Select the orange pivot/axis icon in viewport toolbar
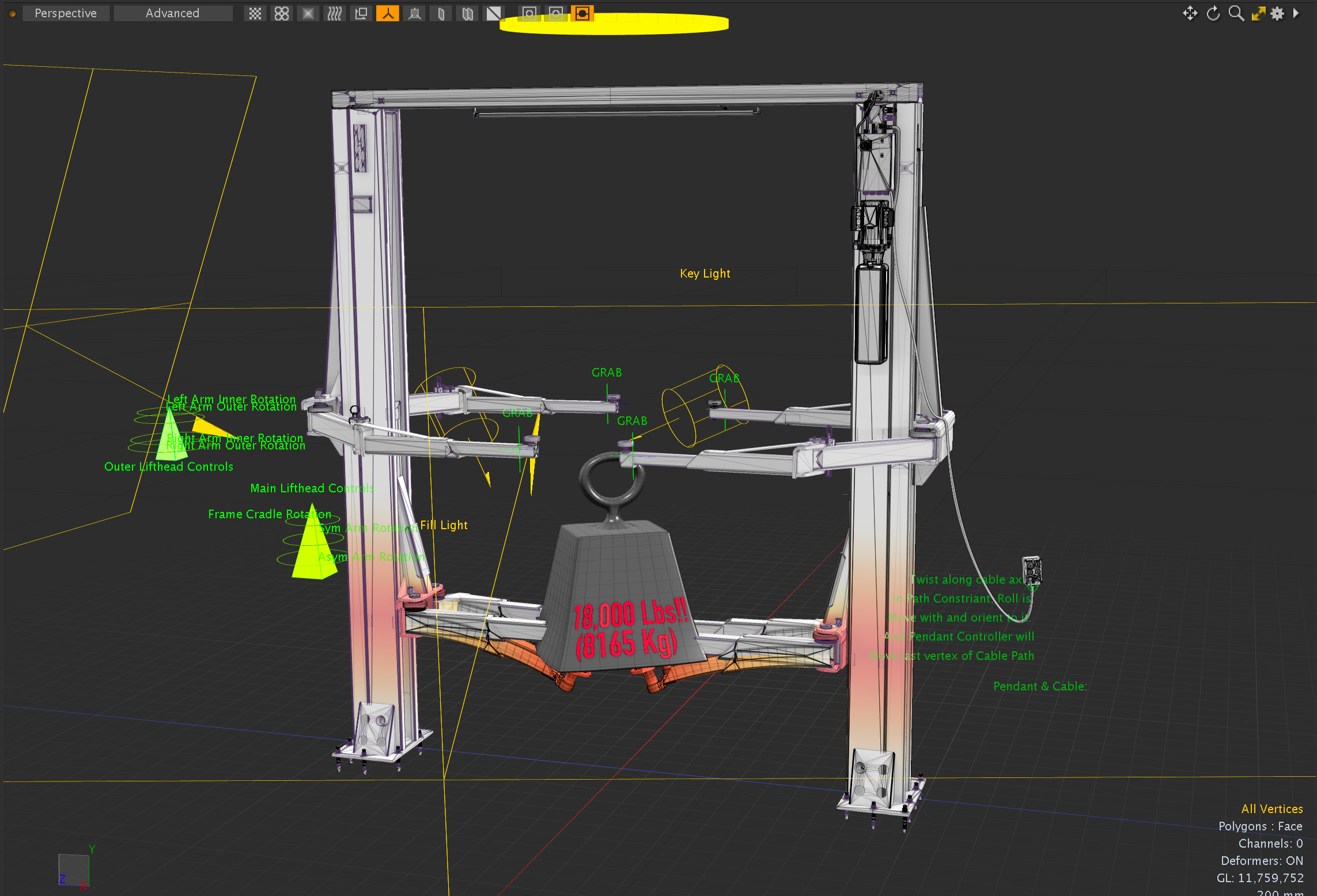Screen dimensions: 1317x896 (x=388, y=13)
